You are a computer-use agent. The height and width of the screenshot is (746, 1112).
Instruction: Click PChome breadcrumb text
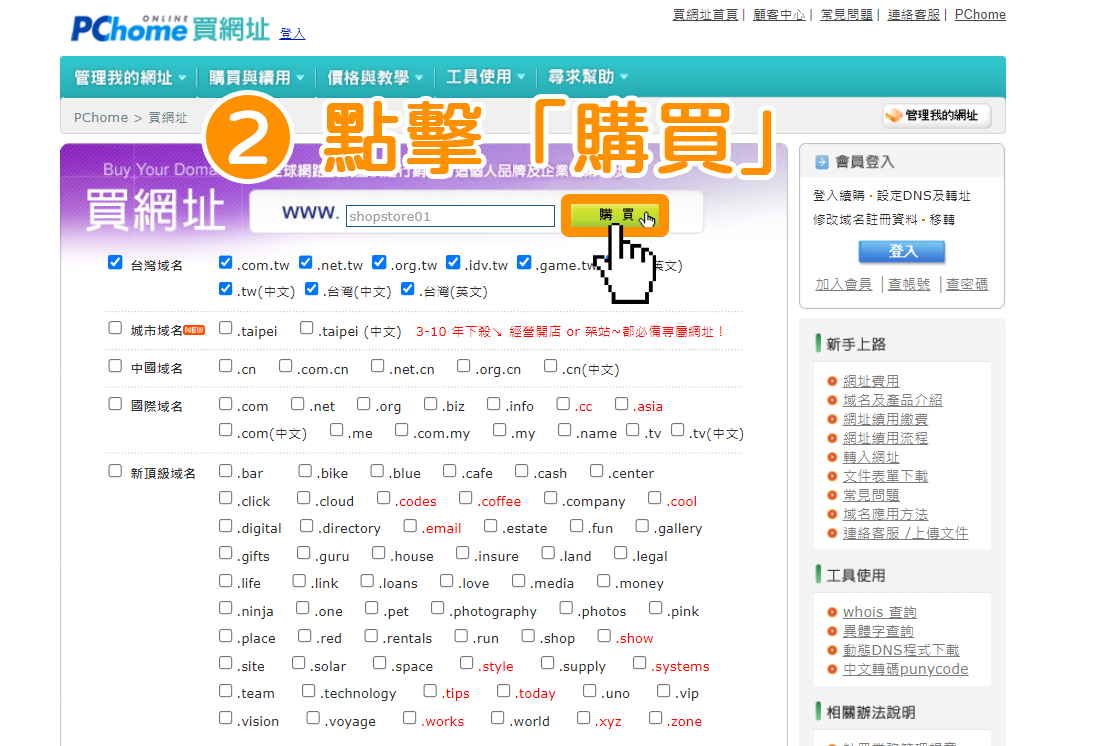(101, 118)
